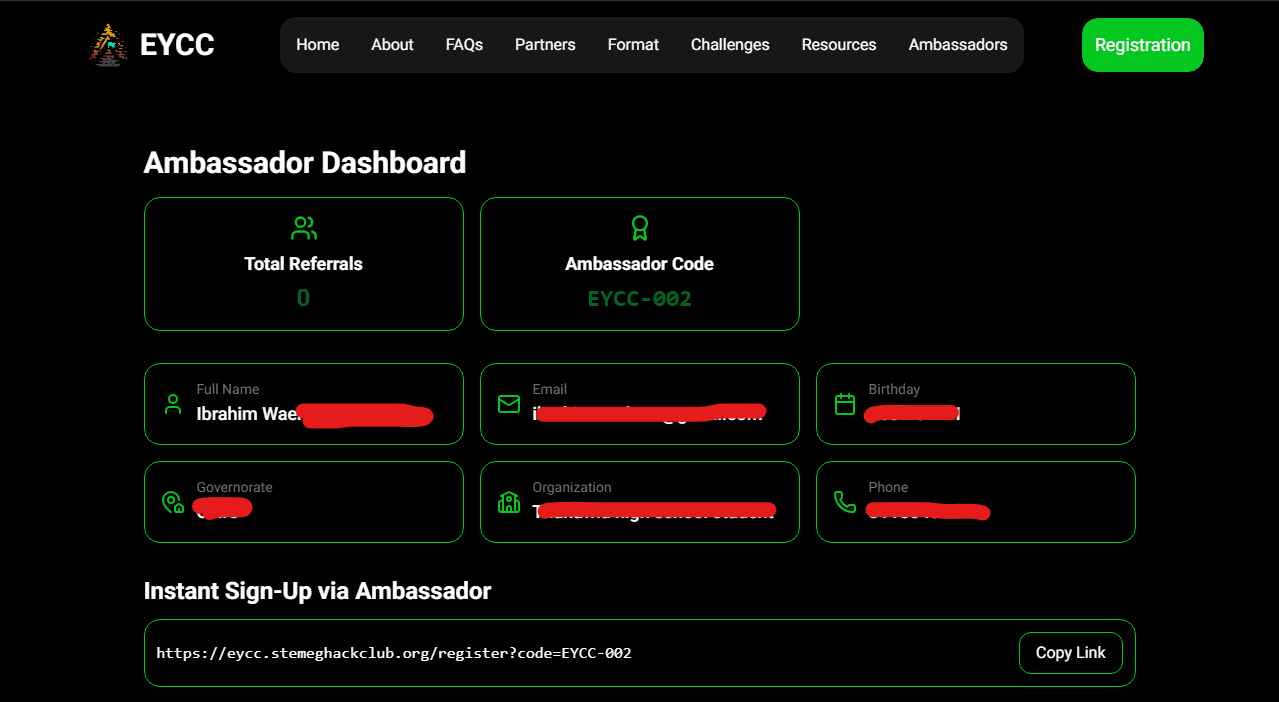Click the Copy Link button
Screen dimensions: 1279x702
click(1070, 653)
